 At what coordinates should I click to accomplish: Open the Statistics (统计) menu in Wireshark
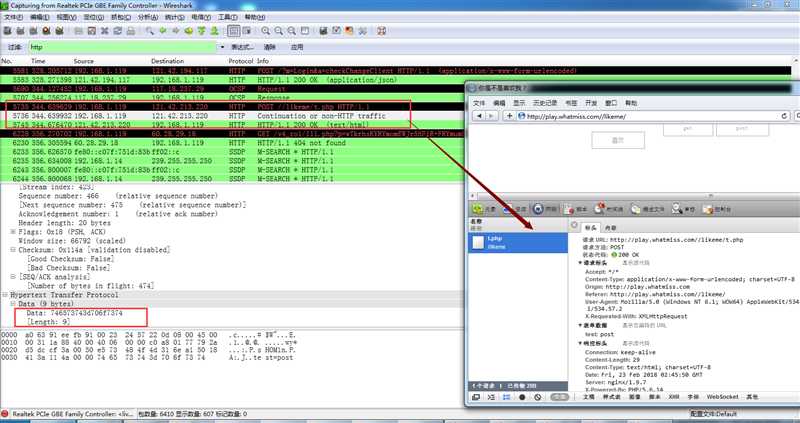point(174,17)
